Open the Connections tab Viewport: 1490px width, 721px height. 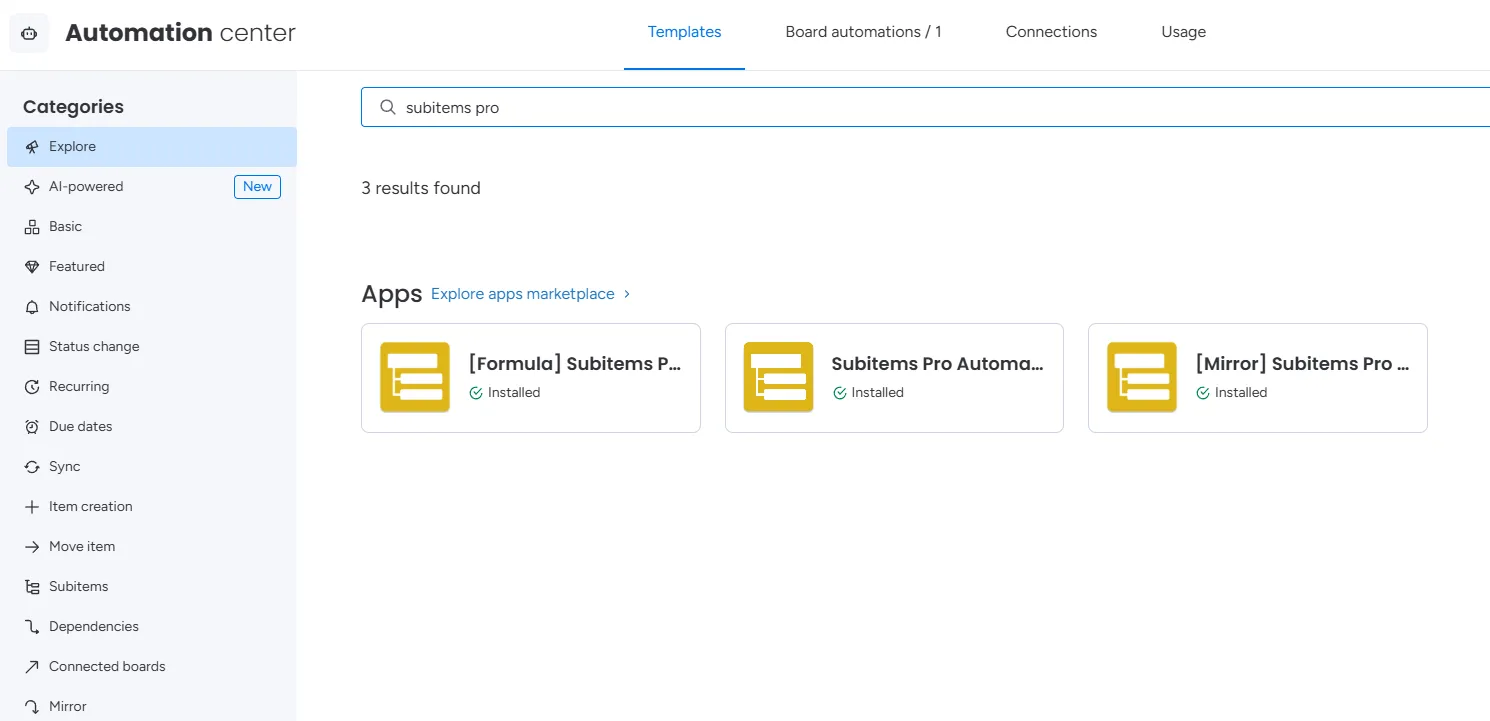pyautogui.click(x=1050, y=31)
